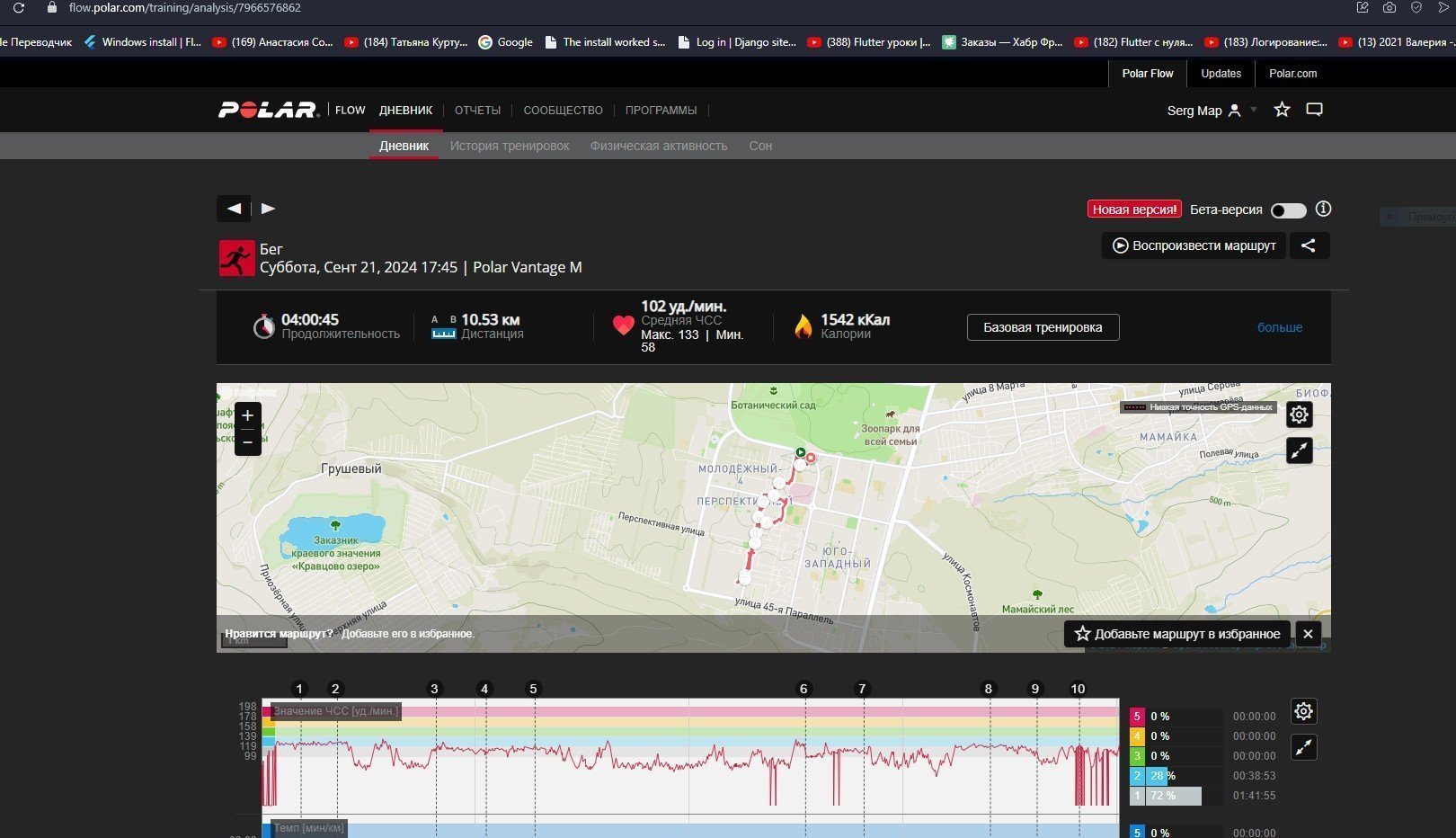Click the route start marker on map

(x=800, y=452)
